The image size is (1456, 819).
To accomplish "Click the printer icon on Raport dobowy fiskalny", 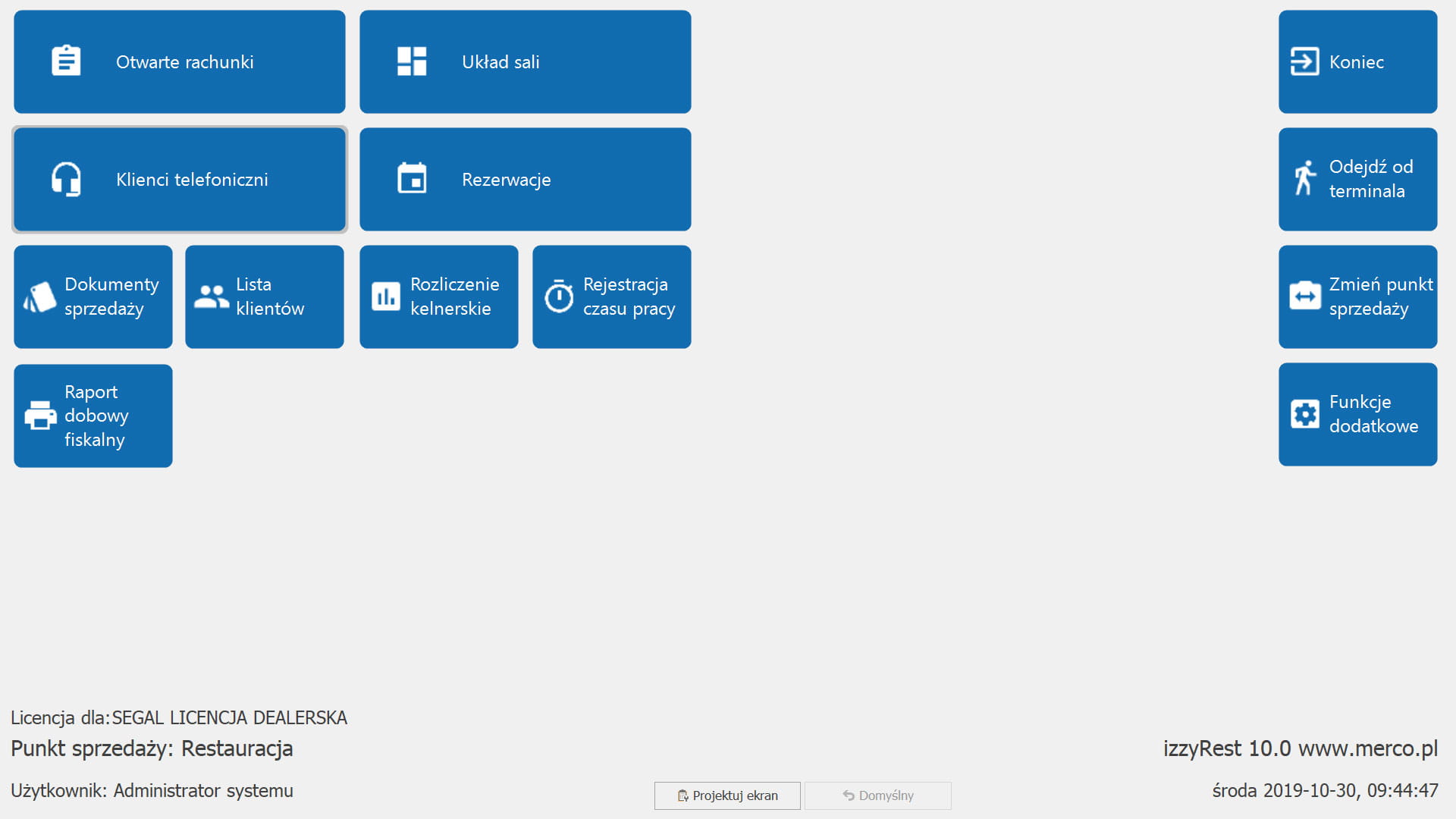I will pyautogui.click(x=40, y=416).
